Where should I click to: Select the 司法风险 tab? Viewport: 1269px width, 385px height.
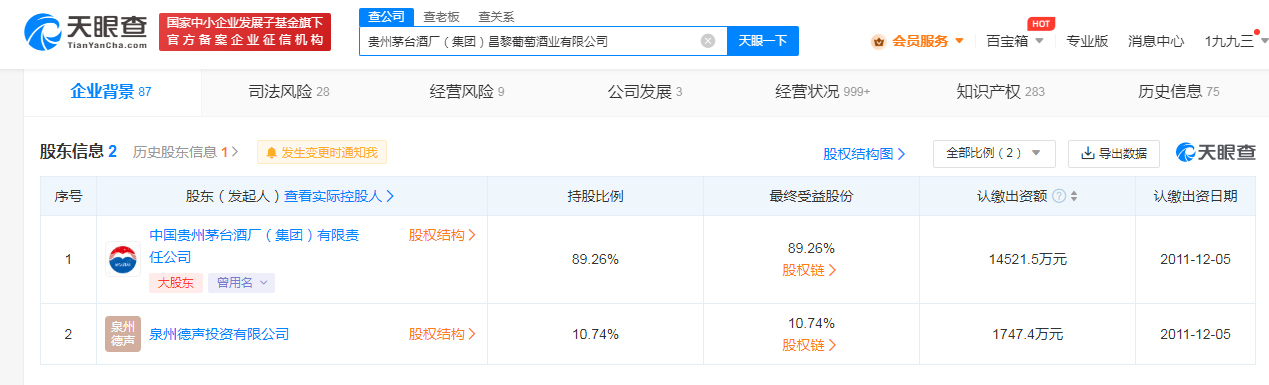point(289,92)
